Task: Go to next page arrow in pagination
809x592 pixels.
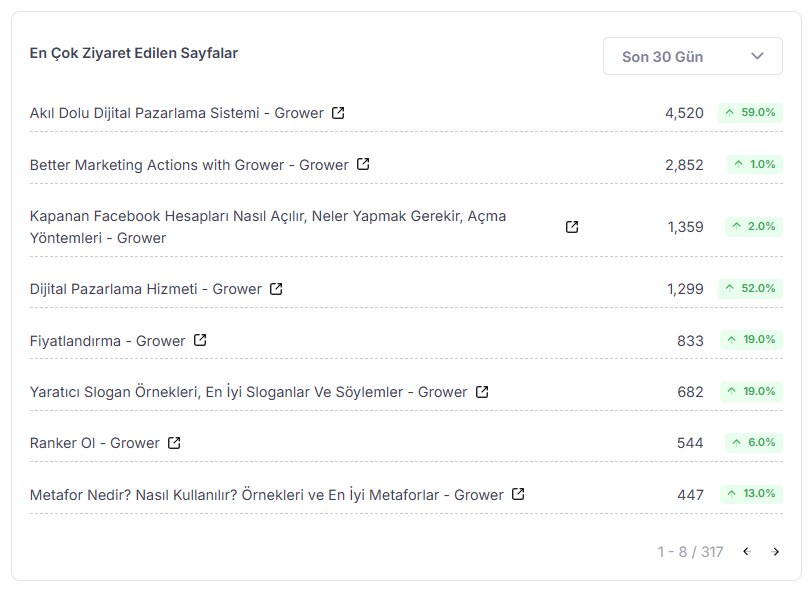Action: [775, 552]
